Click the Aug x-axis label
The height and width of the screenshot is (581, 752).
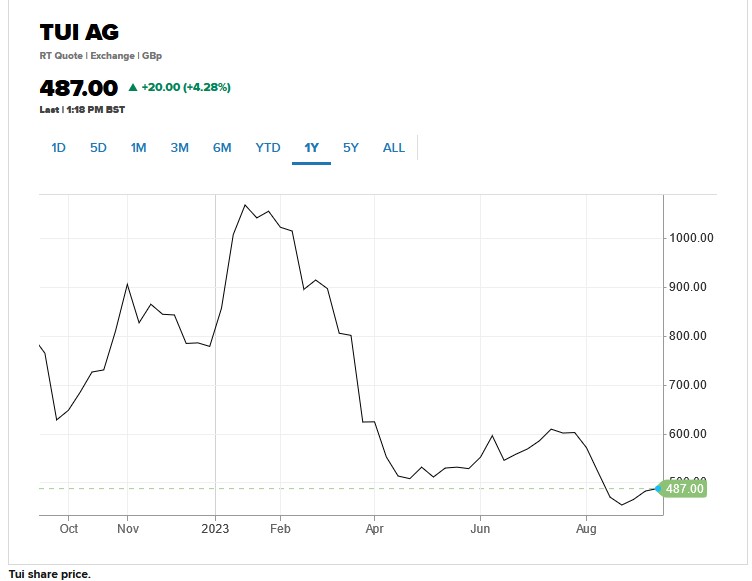pos(586,529)
